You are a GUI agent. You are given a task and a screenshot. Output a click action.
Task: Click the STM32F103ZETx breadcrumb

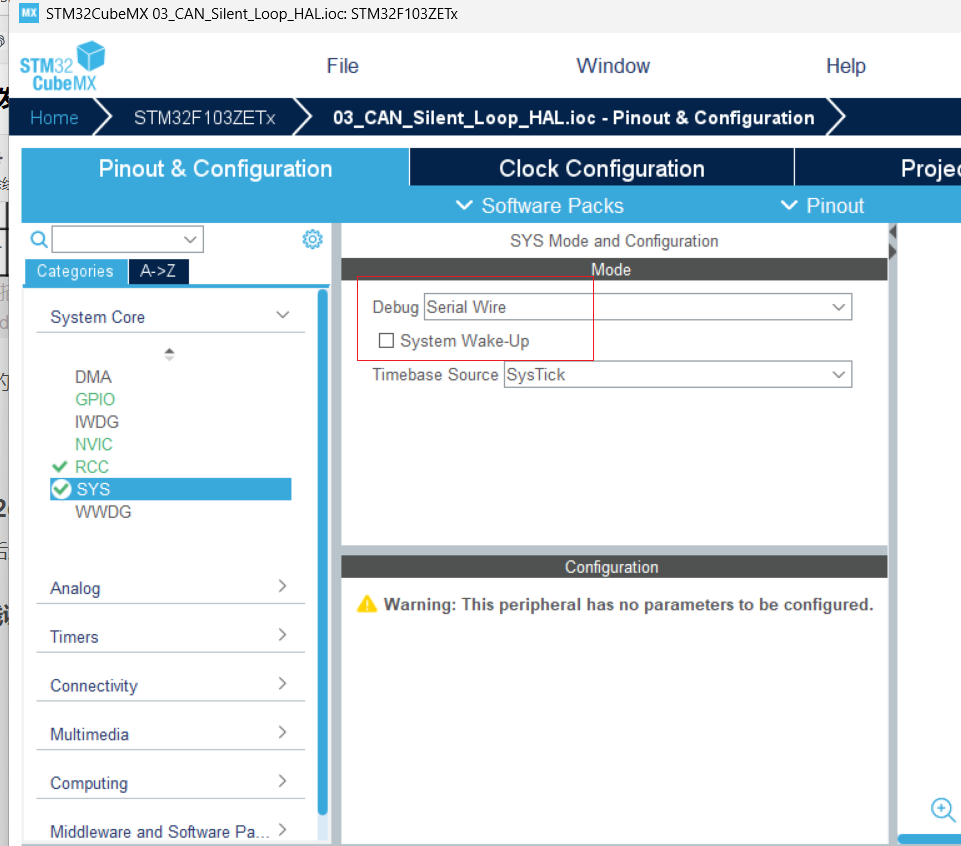[205, 117]
